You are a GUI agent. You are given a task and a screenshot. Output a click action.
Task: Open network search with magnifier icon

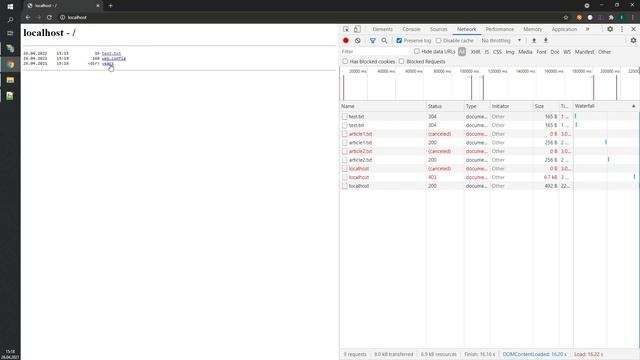[x=384, y=40]
